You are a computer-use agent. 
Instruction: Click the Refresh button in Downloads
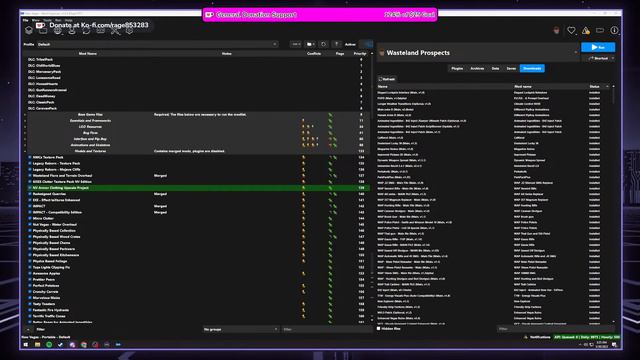[387, 79]
